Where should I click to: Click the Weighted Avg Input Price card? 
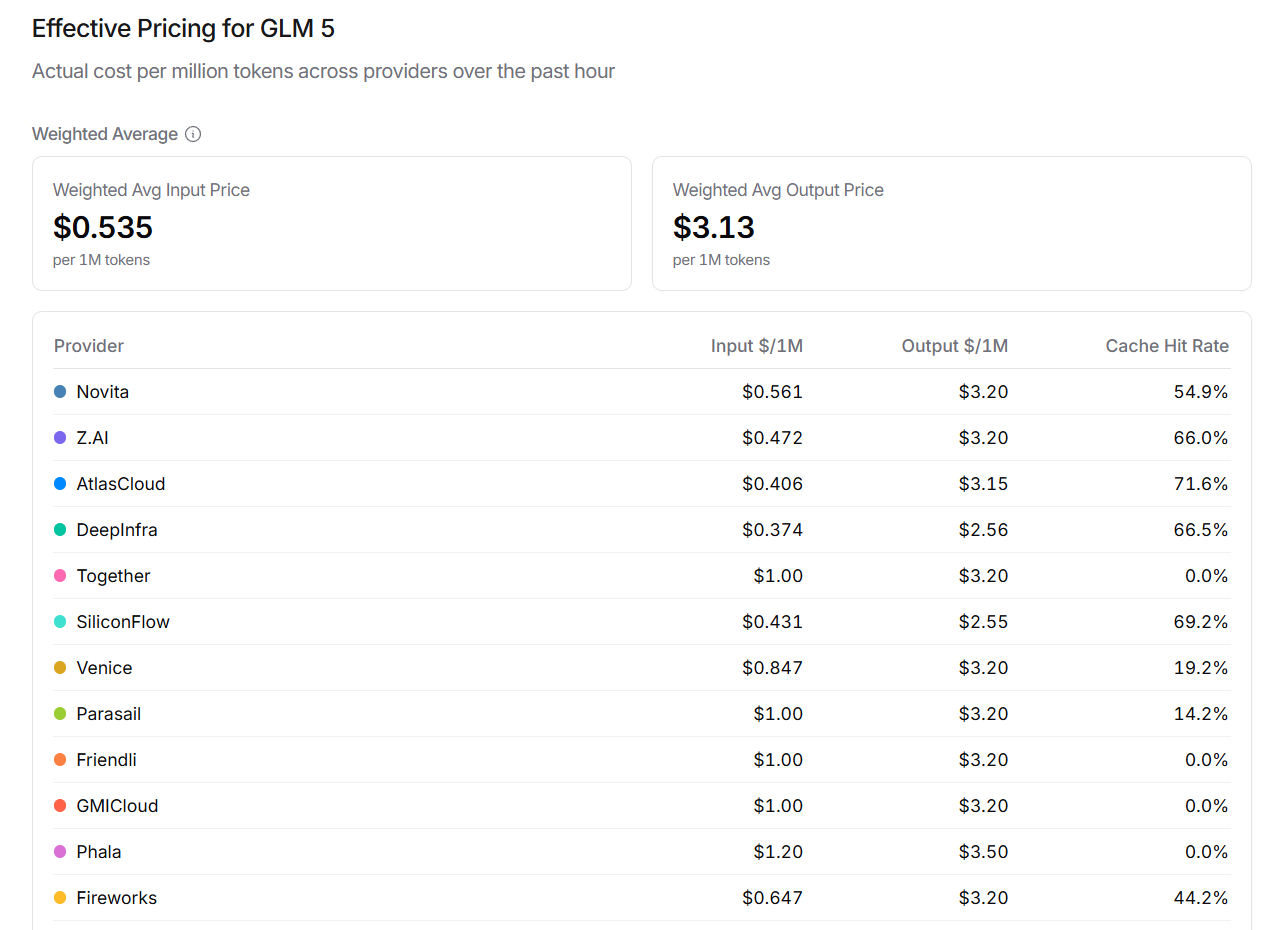point(331,223)
